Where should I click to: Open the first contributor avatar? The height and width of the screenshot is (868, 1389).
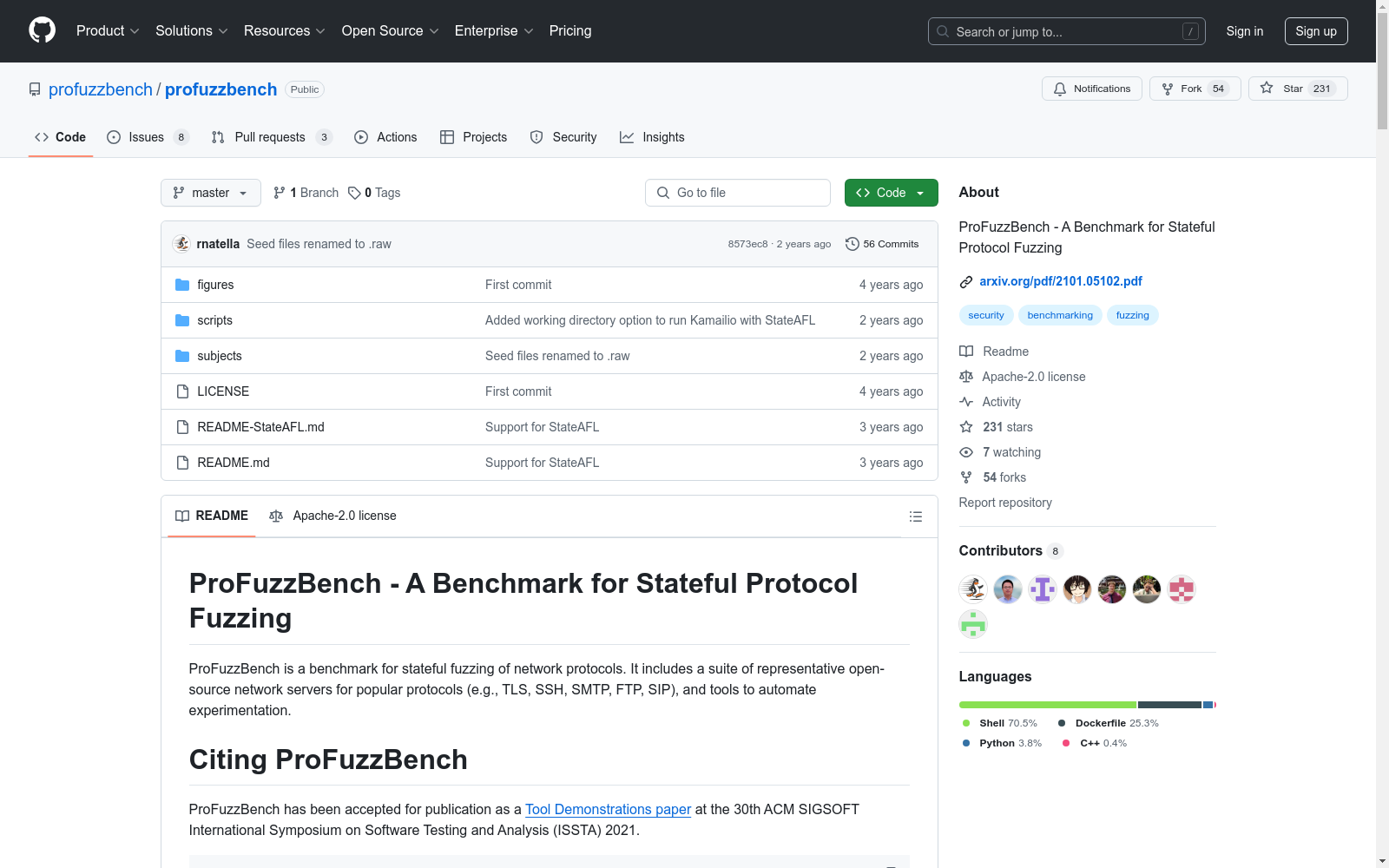[973, 589]
